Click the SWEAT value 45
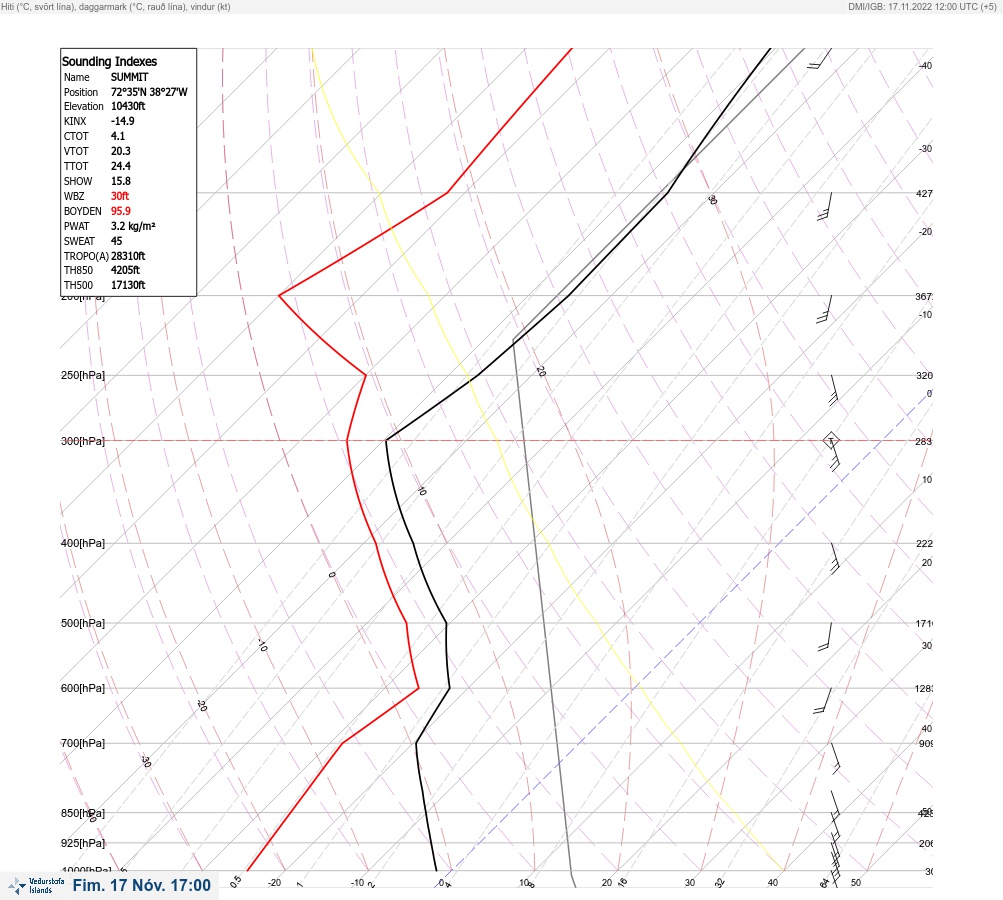The image size is (1003, 900). (116, 241)
